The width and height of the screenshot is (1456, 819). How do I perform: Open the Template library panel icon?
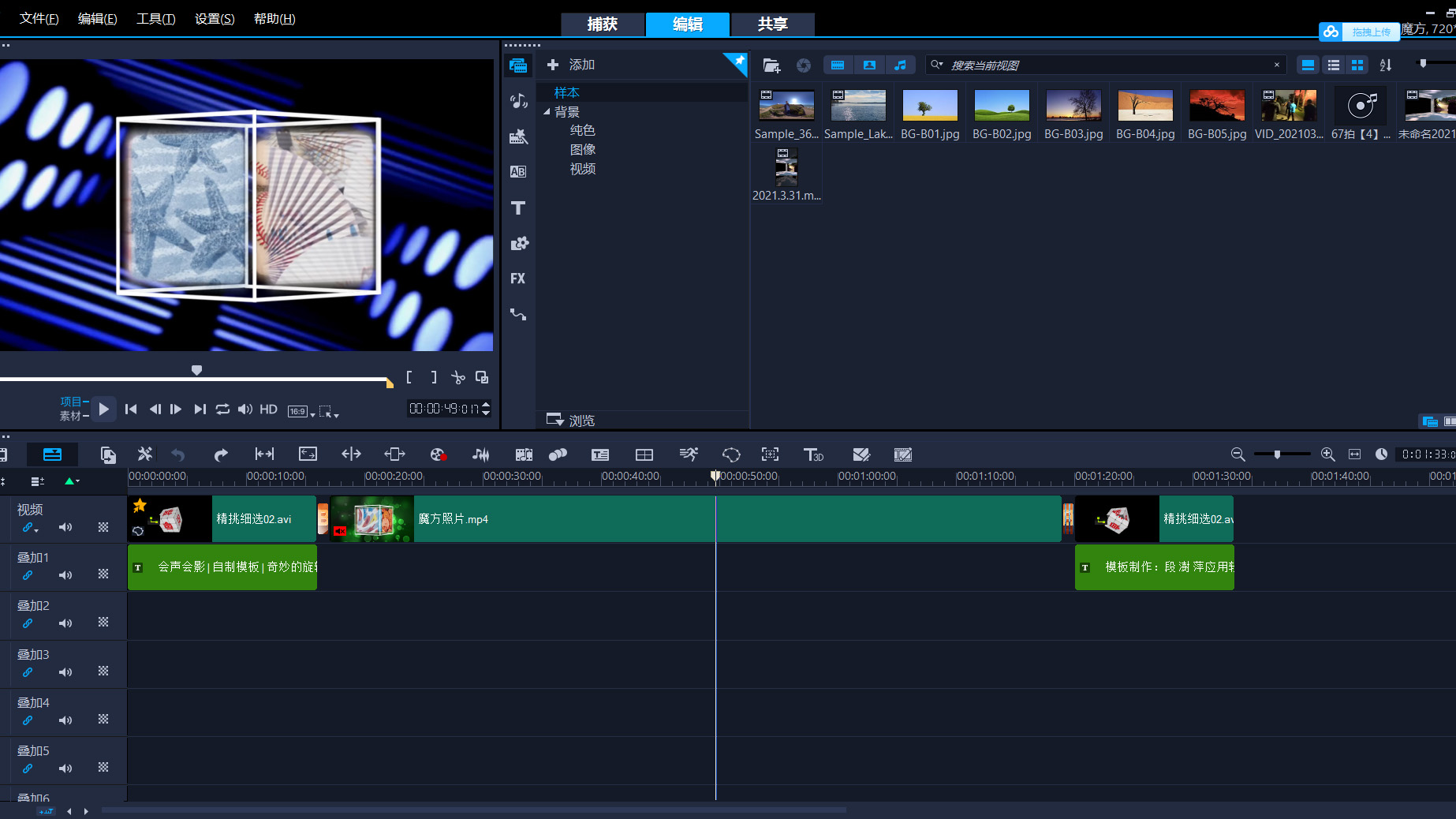click(x=518, y=136)
